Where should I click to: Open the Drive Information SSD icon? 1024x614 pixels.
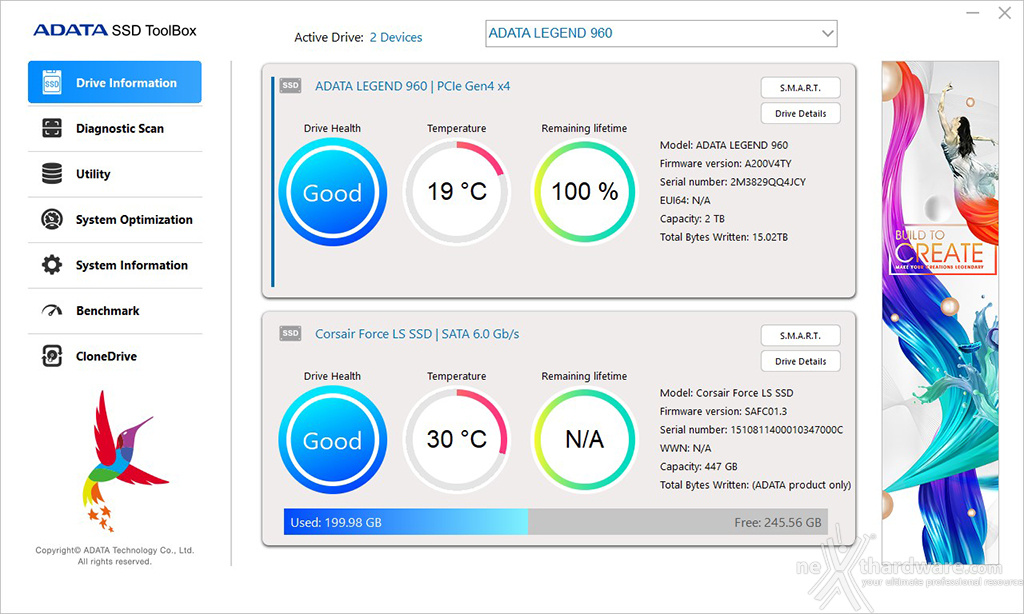pyautogui.click(x=52, y=83)
